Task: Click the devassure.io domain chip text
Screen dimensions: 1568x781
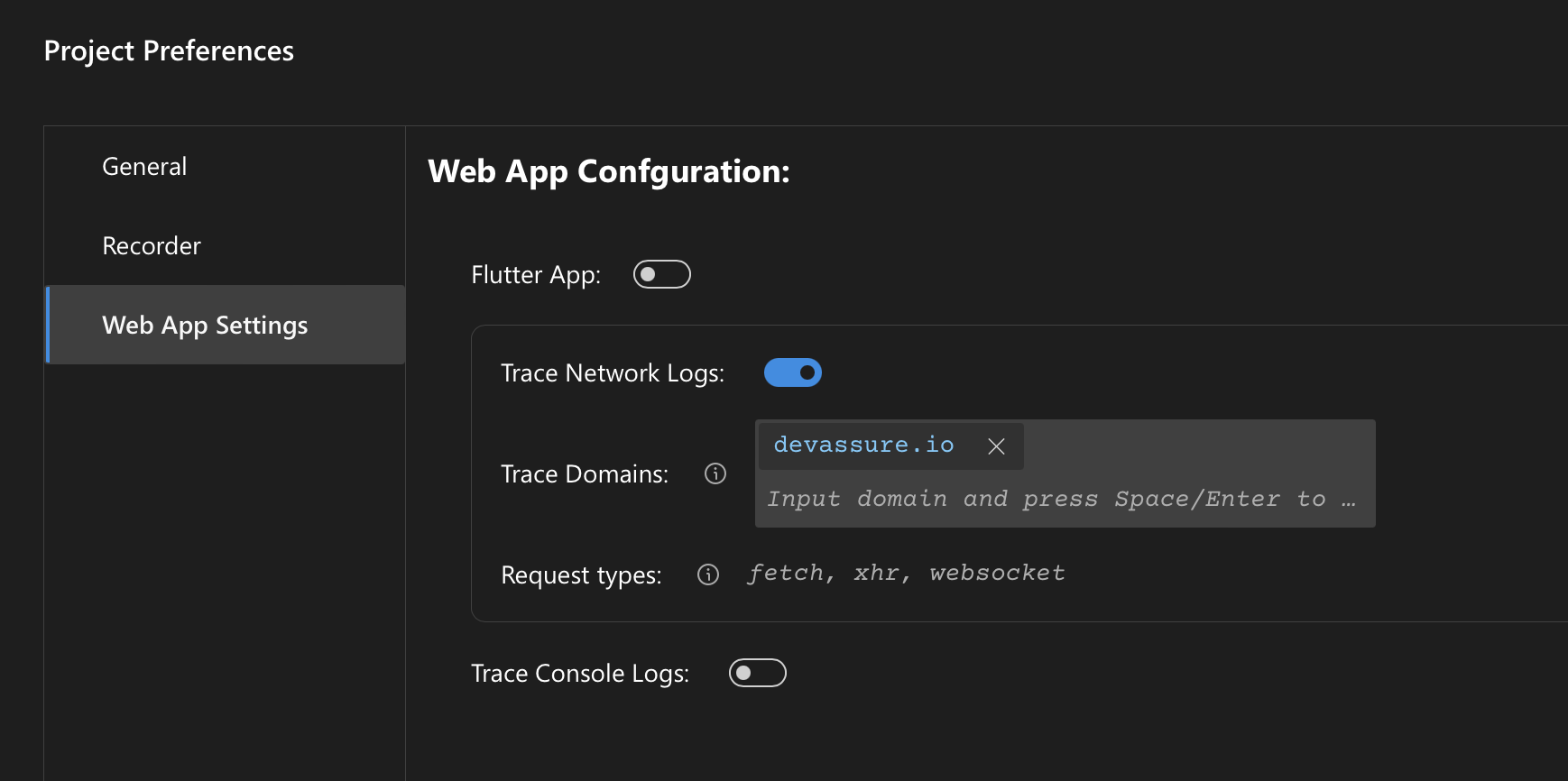Action: [x=863, y=446]
